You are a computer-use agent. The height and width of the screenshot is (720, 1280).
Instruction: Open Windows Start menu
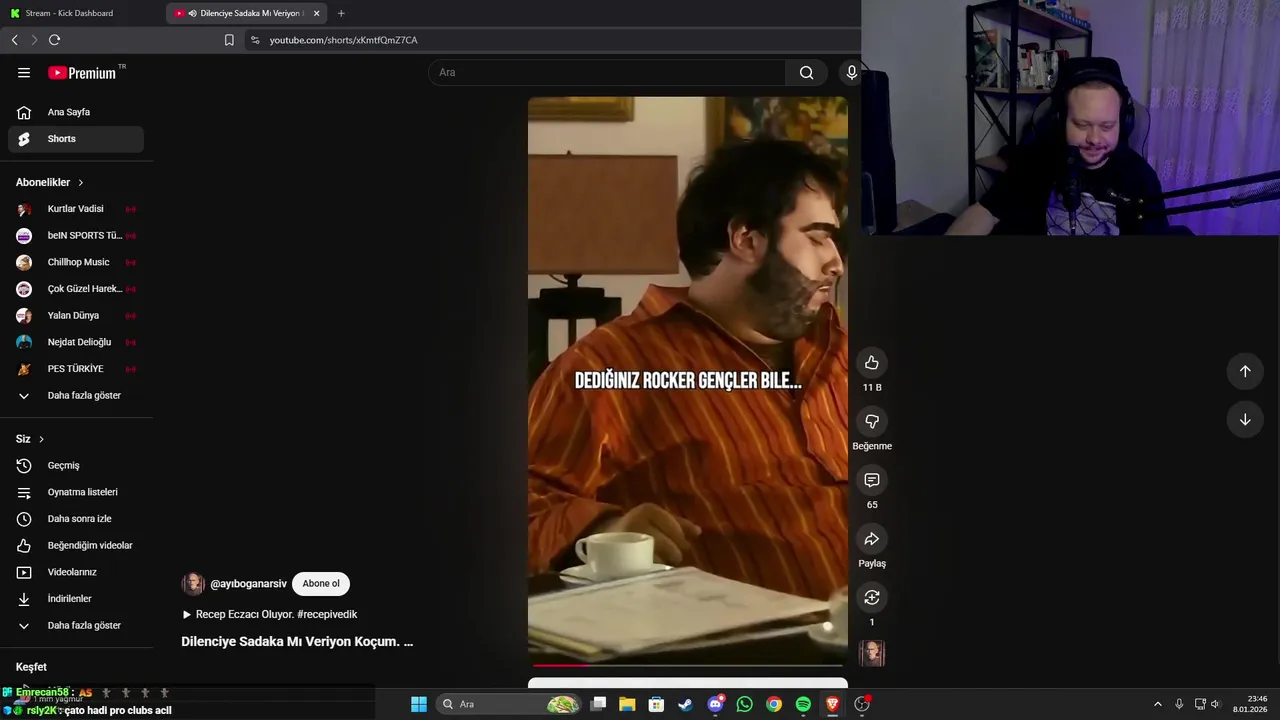[x=419, y=704]
